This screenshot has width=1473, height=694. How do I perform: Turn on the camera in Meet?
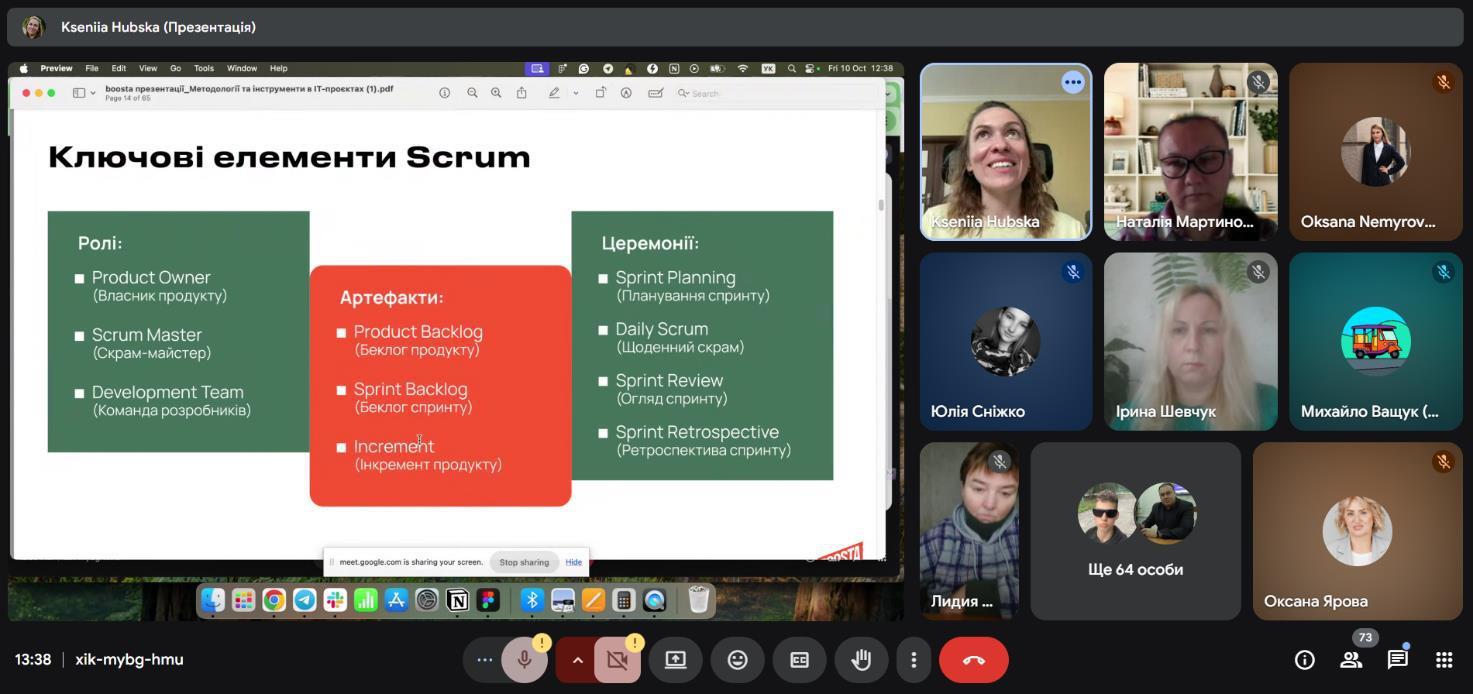617,660
